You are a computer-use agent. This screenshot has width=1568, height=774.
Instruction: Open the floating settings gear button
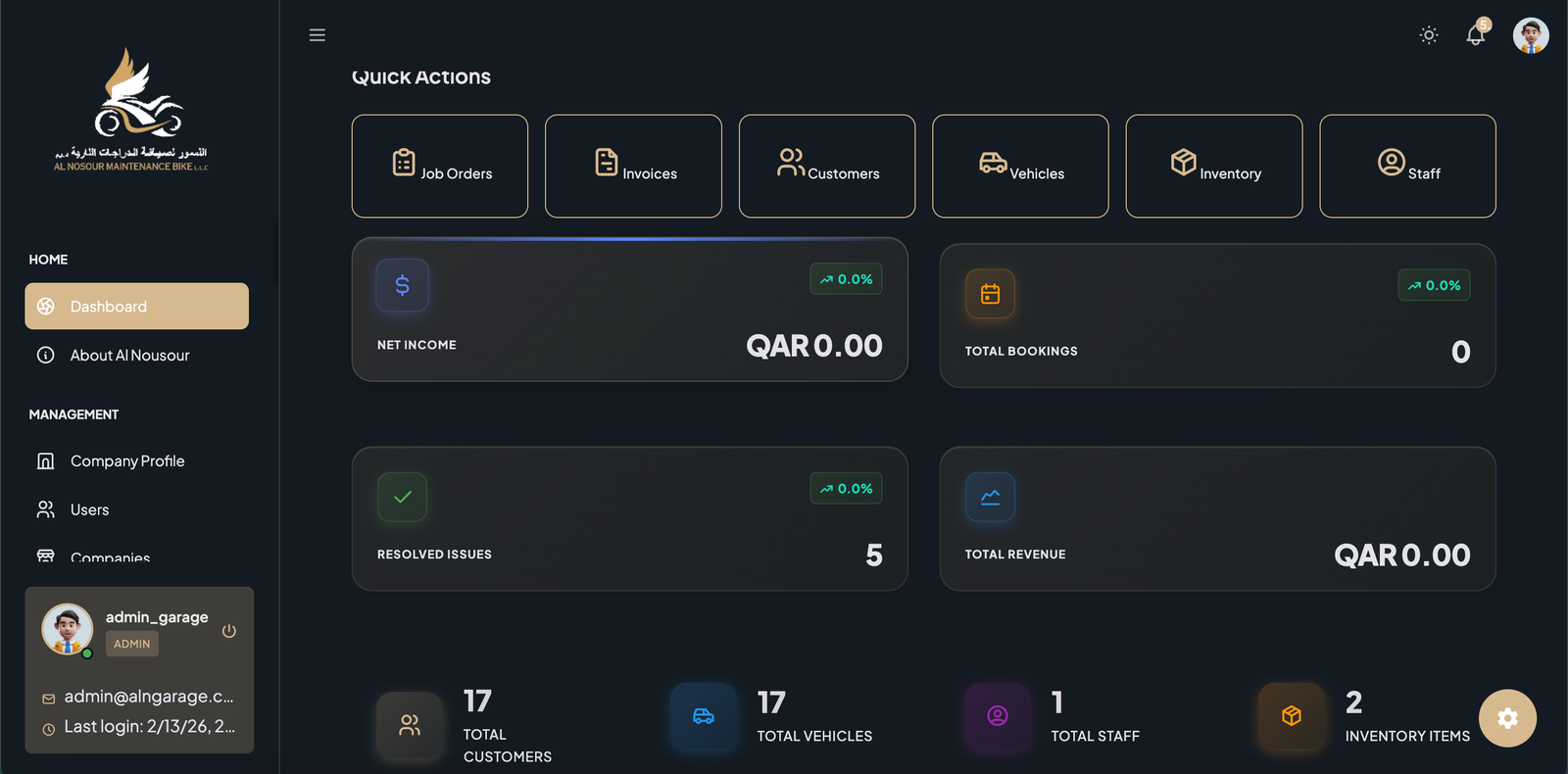[x=1507, y=718]
